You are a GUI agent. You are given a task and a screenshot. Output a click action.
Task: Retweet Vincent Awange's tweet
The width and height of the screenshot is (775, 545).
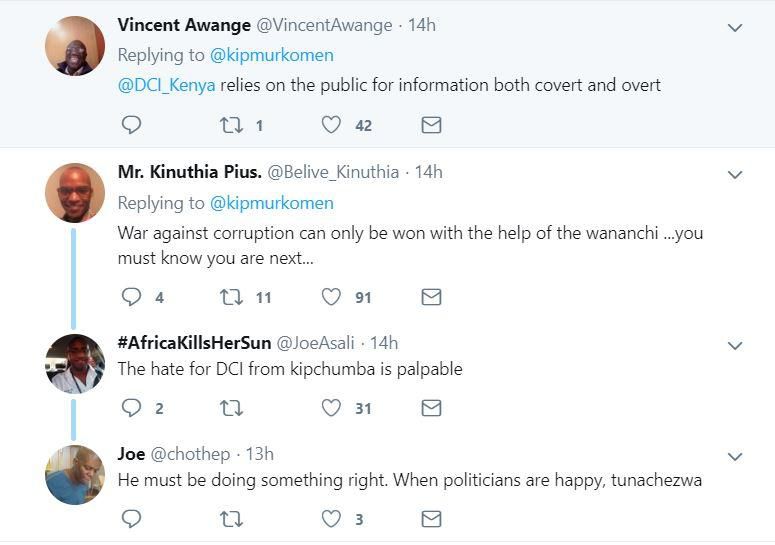231,125
